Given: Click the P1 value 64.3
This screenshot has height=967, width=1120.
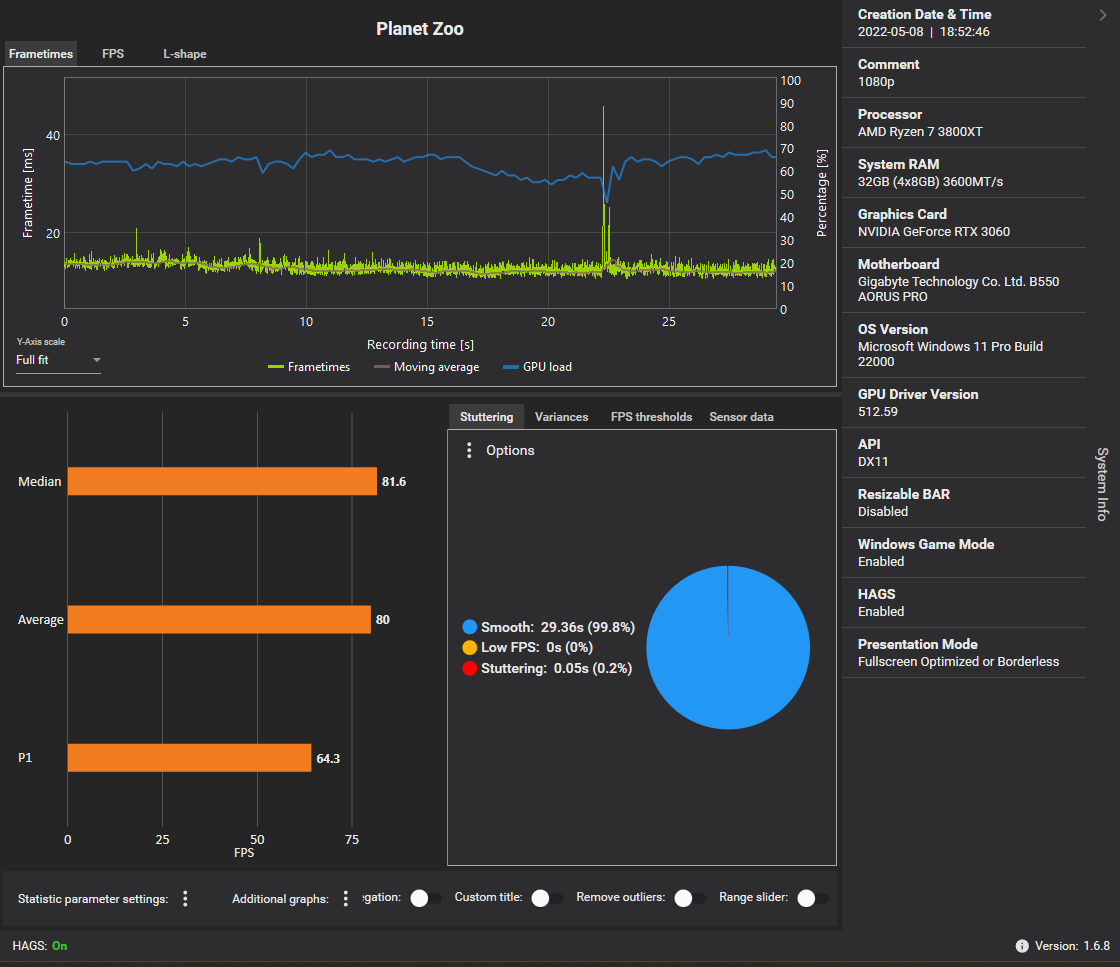Looking at the screenshot, I should pos(328,758).
